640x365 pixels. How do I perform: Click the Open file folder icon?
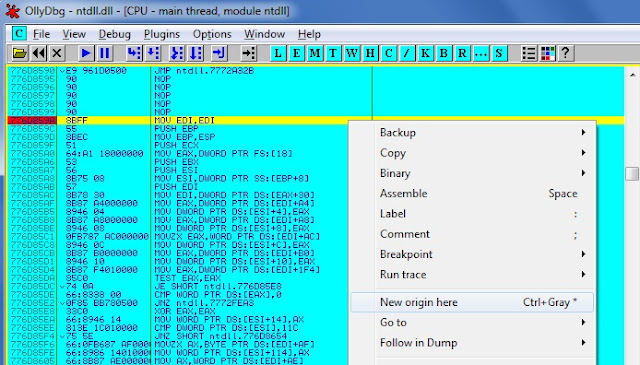point(20,53)
